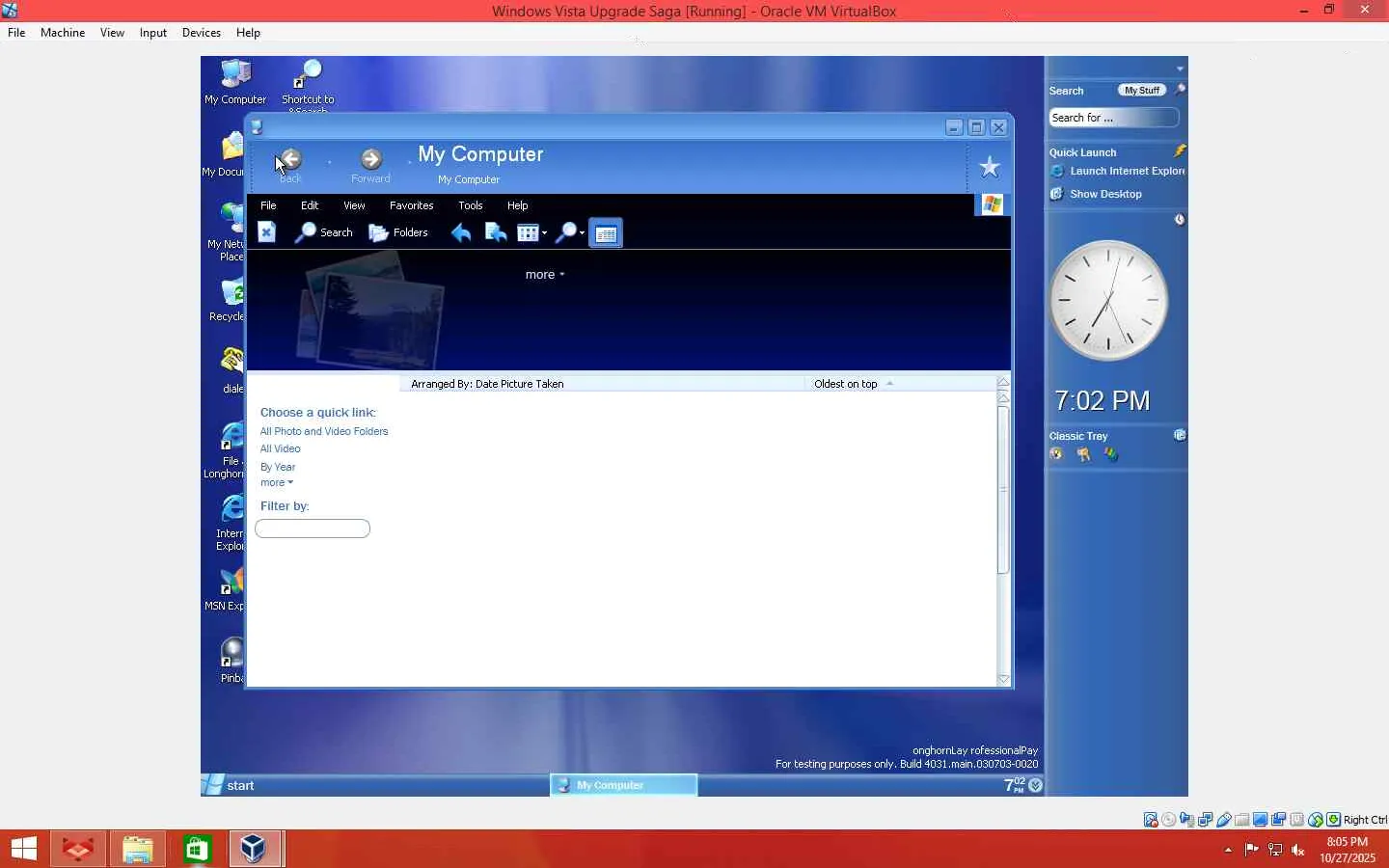Viewport: 1389px width, 868px height.
Task: Open VirtualBox Machine menu
Action: 63,33
